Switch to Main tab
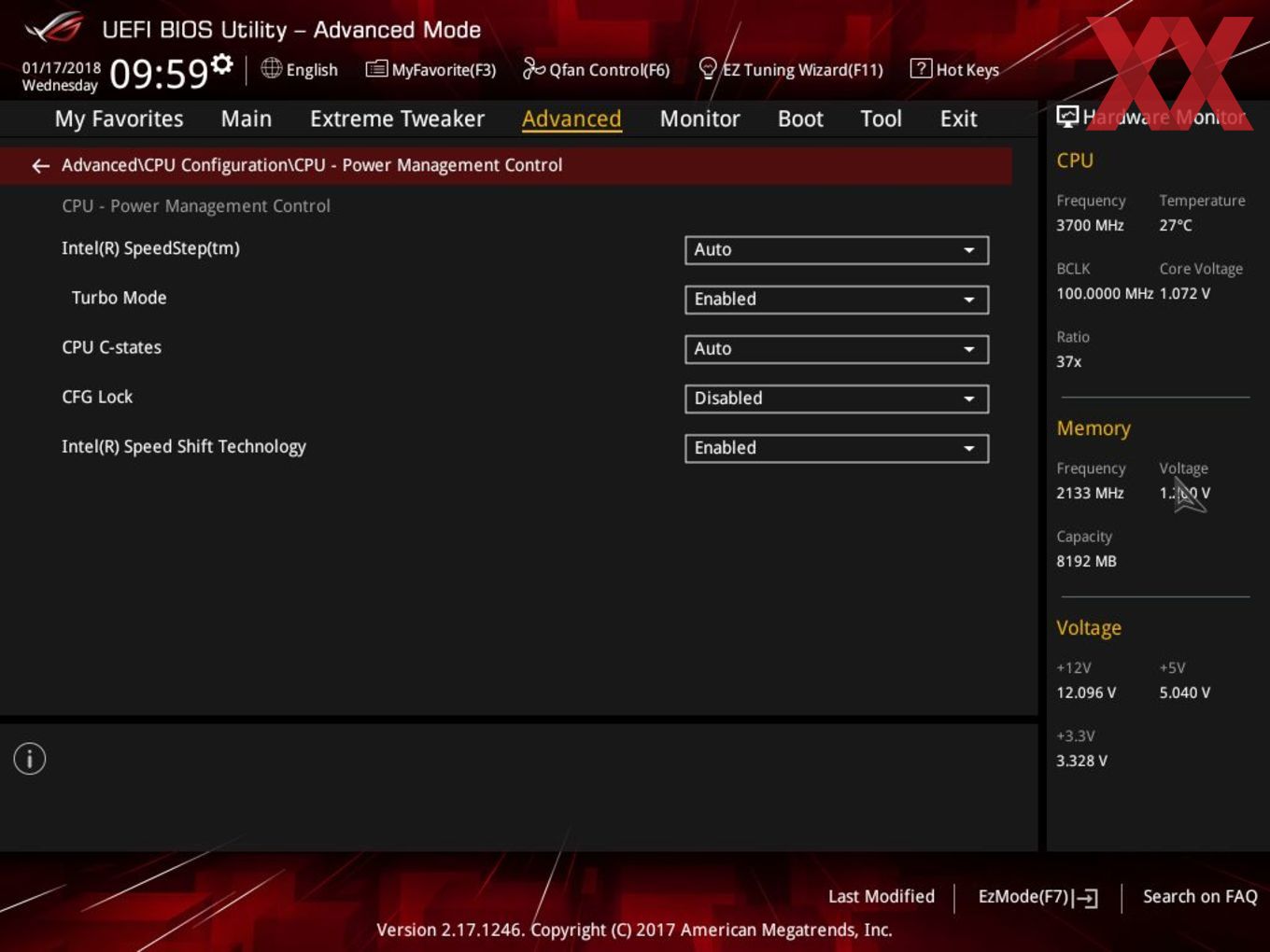This screenshot has width=1270, height=952. point(247,119)
